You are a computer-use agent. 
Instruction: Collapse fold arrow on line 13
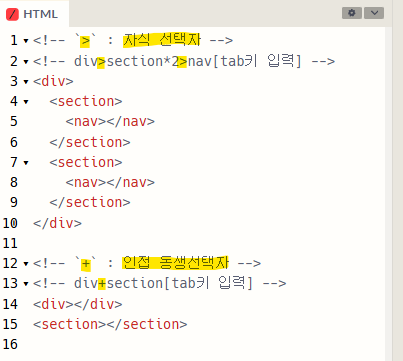[x=26, y=284]
